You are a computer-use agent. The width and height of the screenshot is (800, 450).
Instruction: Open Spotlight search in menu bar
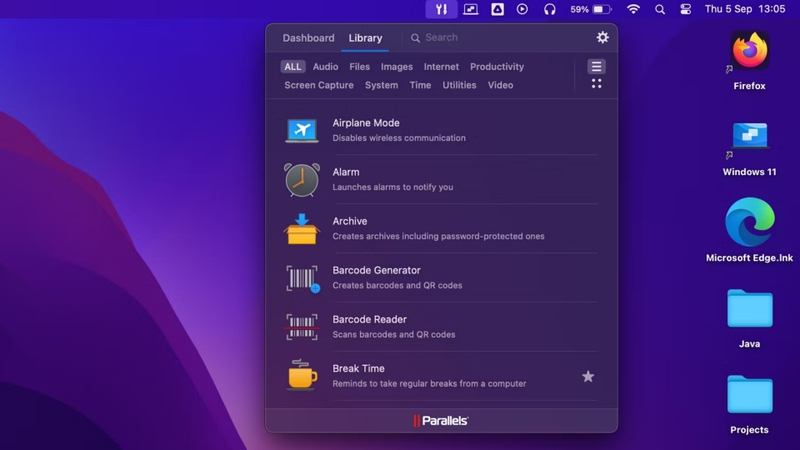pos(660,9)
